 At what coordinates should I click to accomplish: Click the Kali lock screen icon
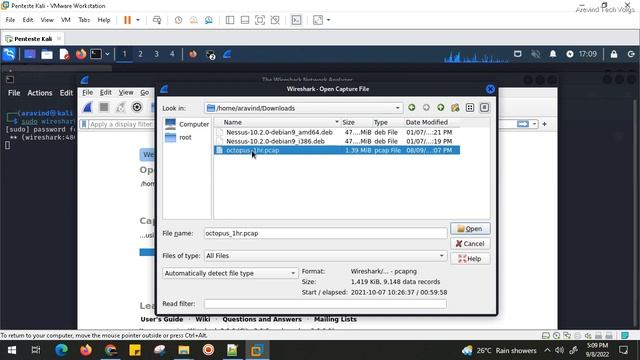pyautogui.click(x=614, y=54)
